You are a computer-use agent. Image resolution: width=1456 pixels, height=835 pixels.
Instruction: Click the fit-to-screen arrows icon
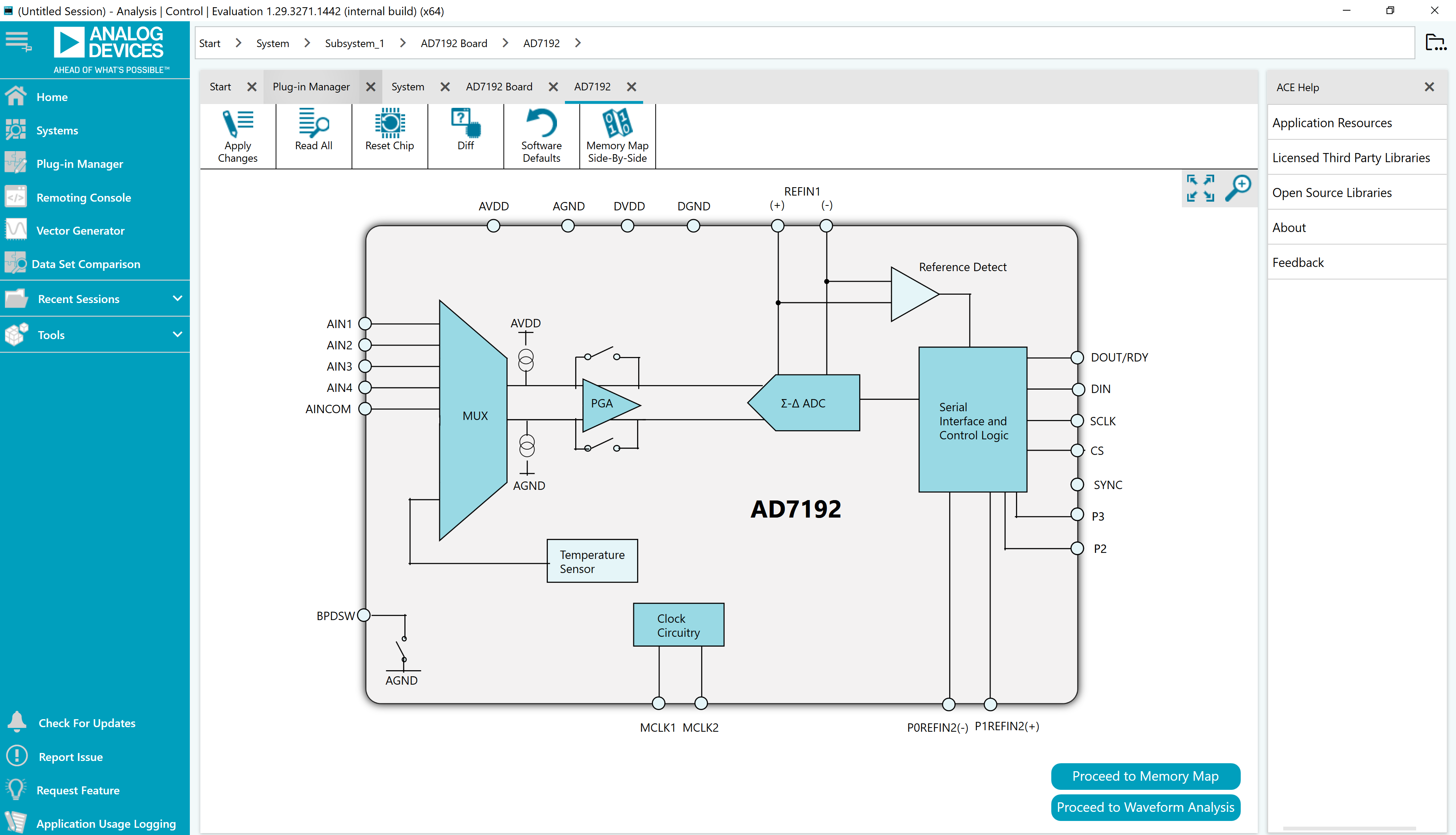tap(1201, 188)
